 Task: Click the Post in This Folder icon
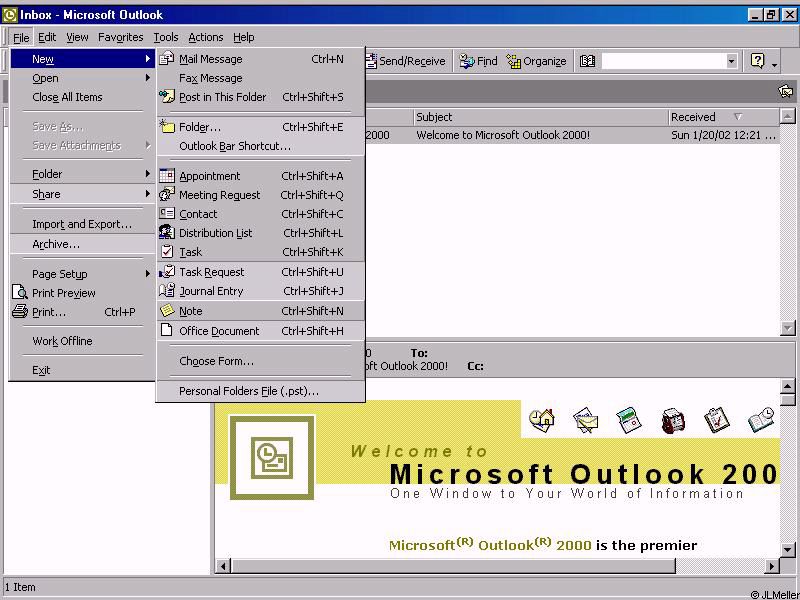pos(167,96)
